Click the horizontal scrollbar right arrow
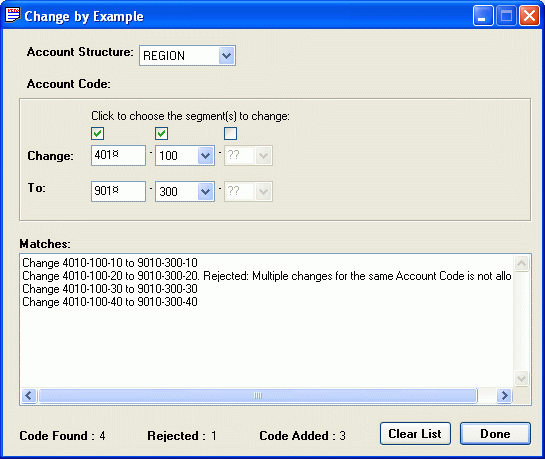545x459 pixels. click(504, 395)
